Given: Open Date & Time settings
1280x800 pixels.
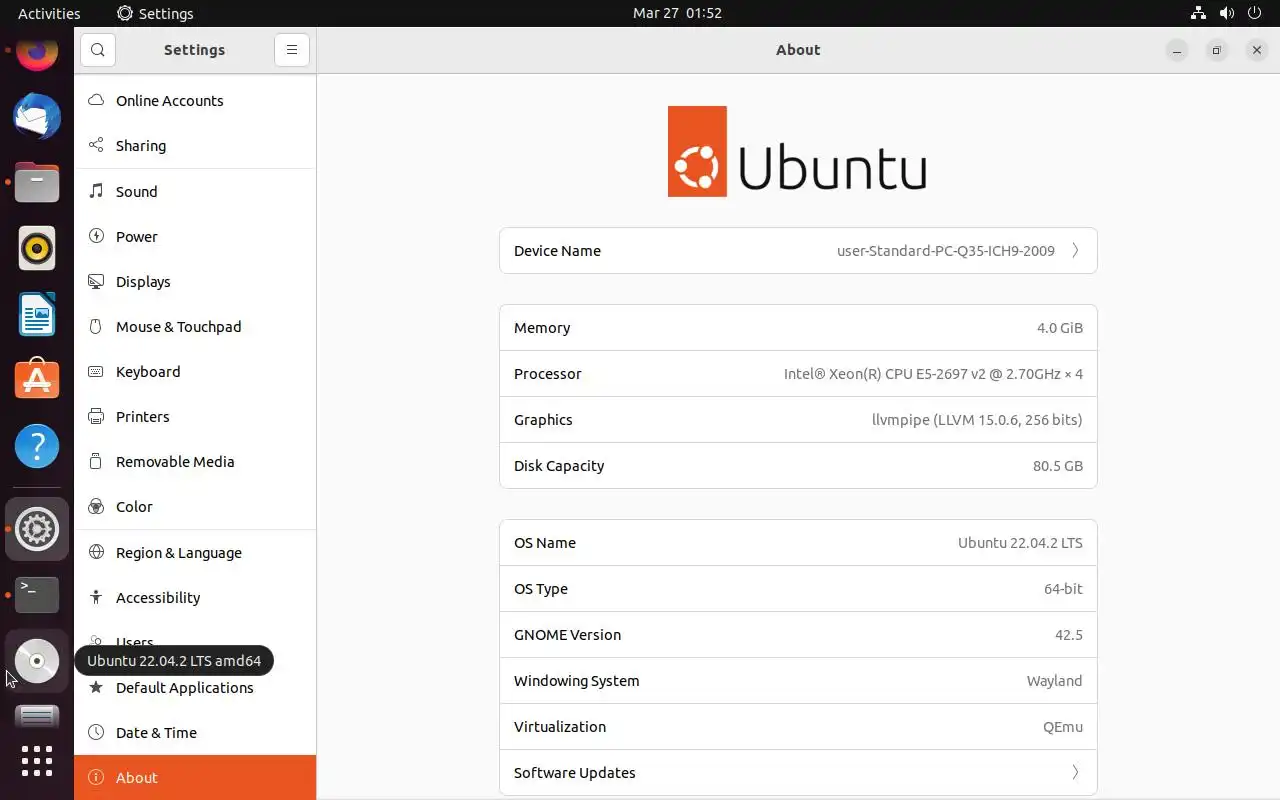Looking at the screenshot, I should tap(195, 732).
